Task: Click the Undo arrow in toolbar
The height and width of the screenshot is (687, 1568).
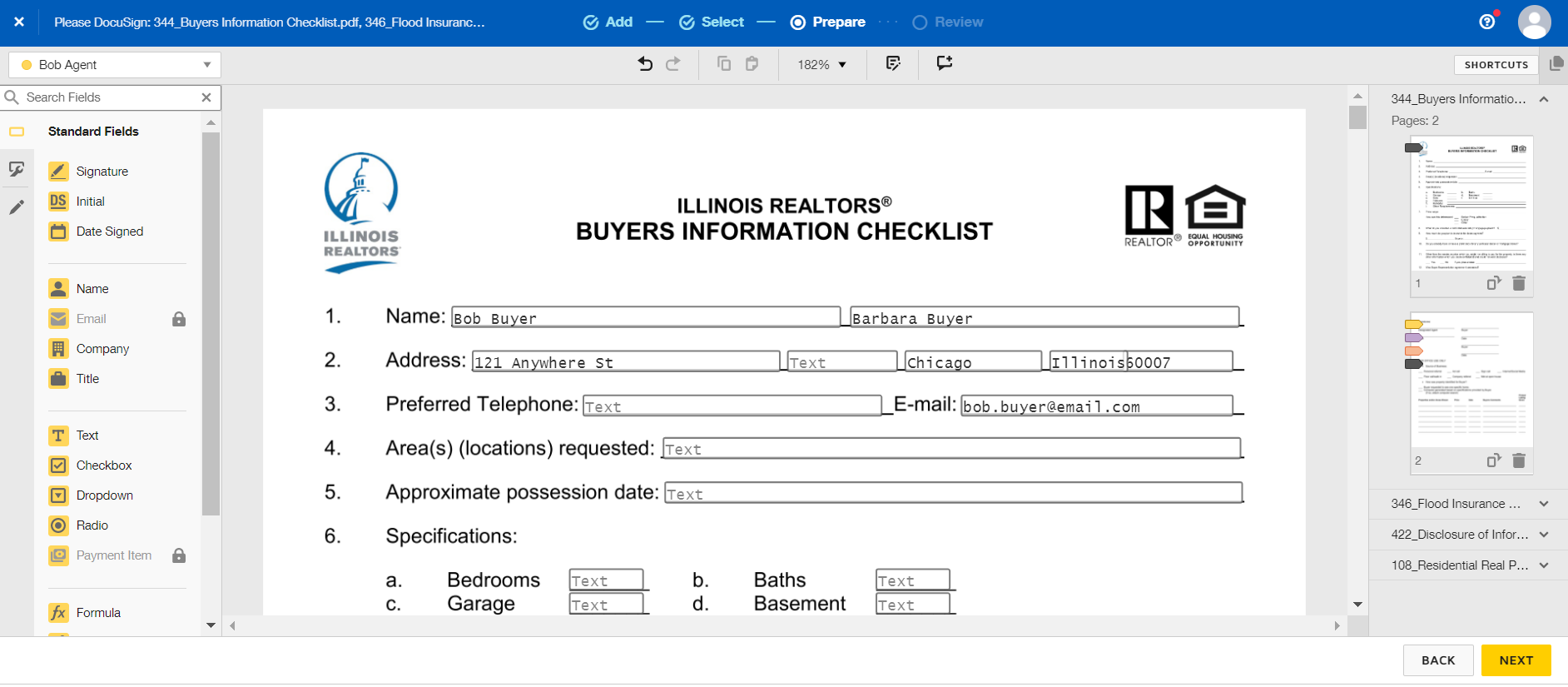Action: click(x=645, y=64)
